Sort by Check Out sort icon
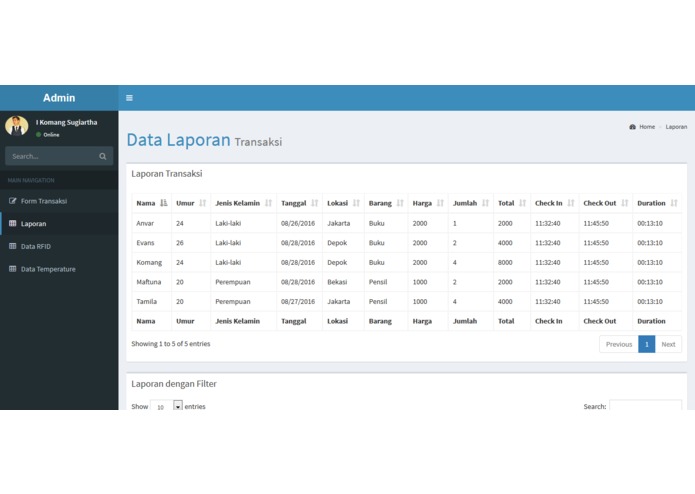 click(x=625, y=203)
